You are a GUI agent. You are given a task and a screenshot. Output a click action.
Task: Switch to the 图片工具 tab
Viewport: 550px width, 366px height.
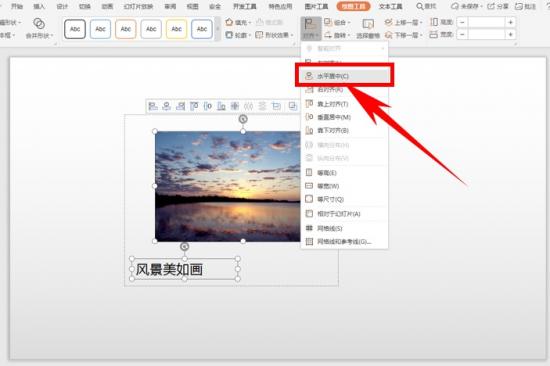(316, 6)
